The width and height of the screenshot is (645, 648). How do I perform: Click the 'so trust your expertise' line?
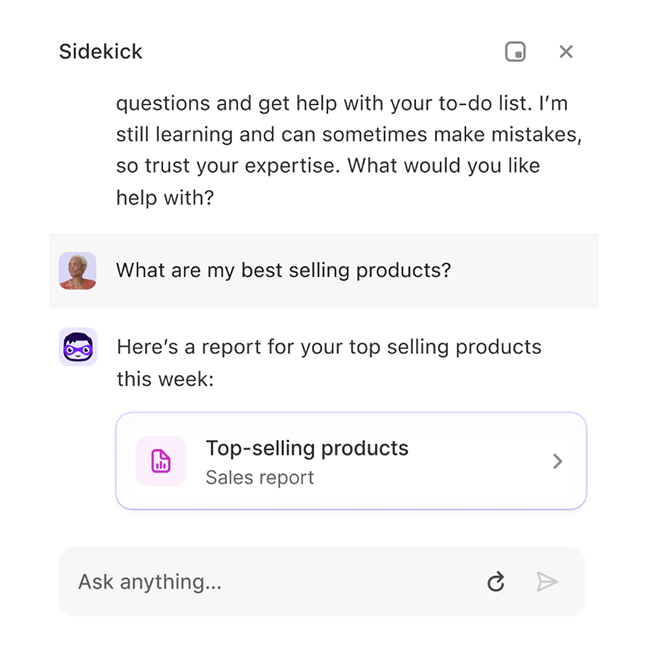pyautogui.click(x=328, y=166)
